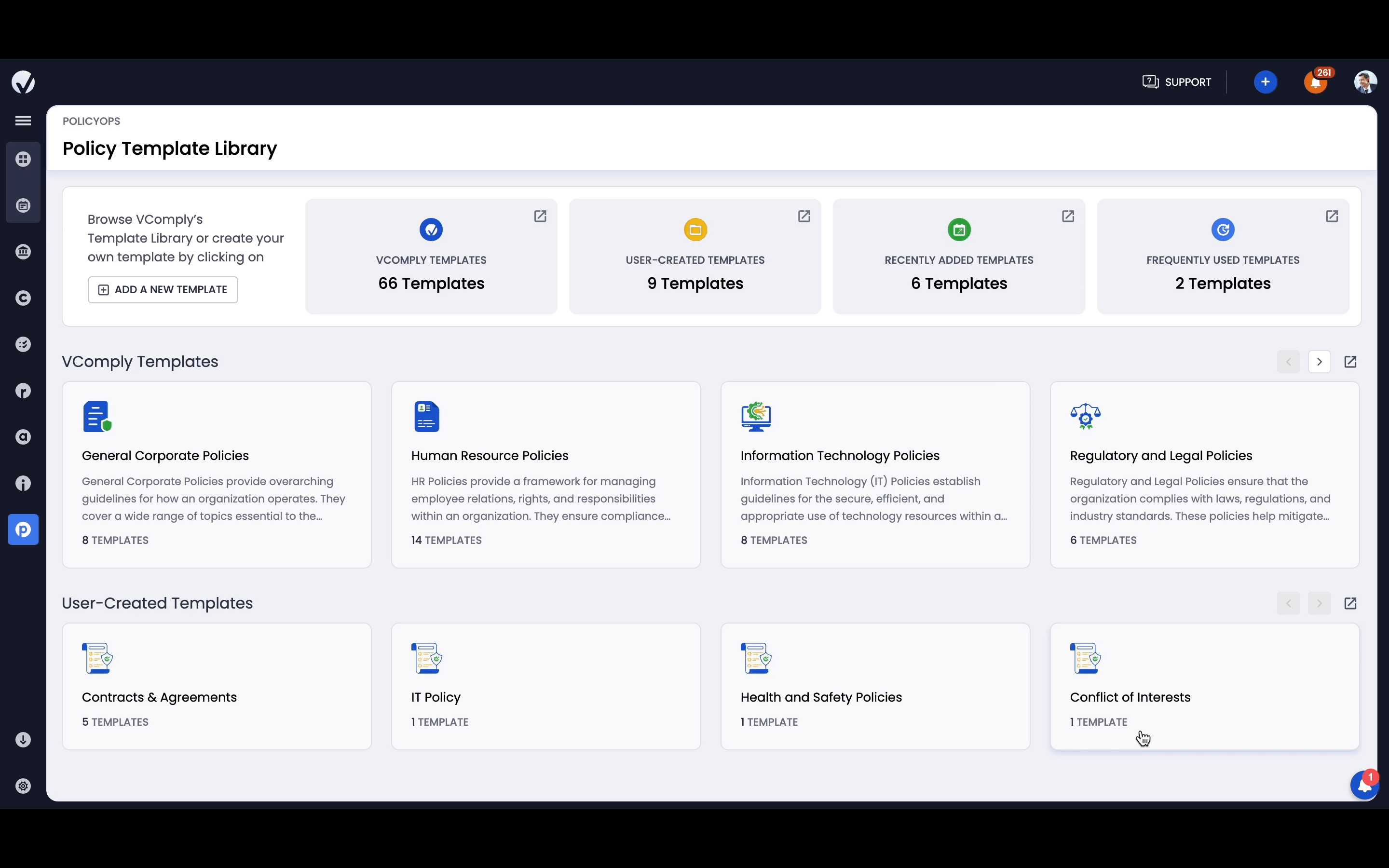
Task: Click the VComply logo icon
Action: tap(23, 82)
